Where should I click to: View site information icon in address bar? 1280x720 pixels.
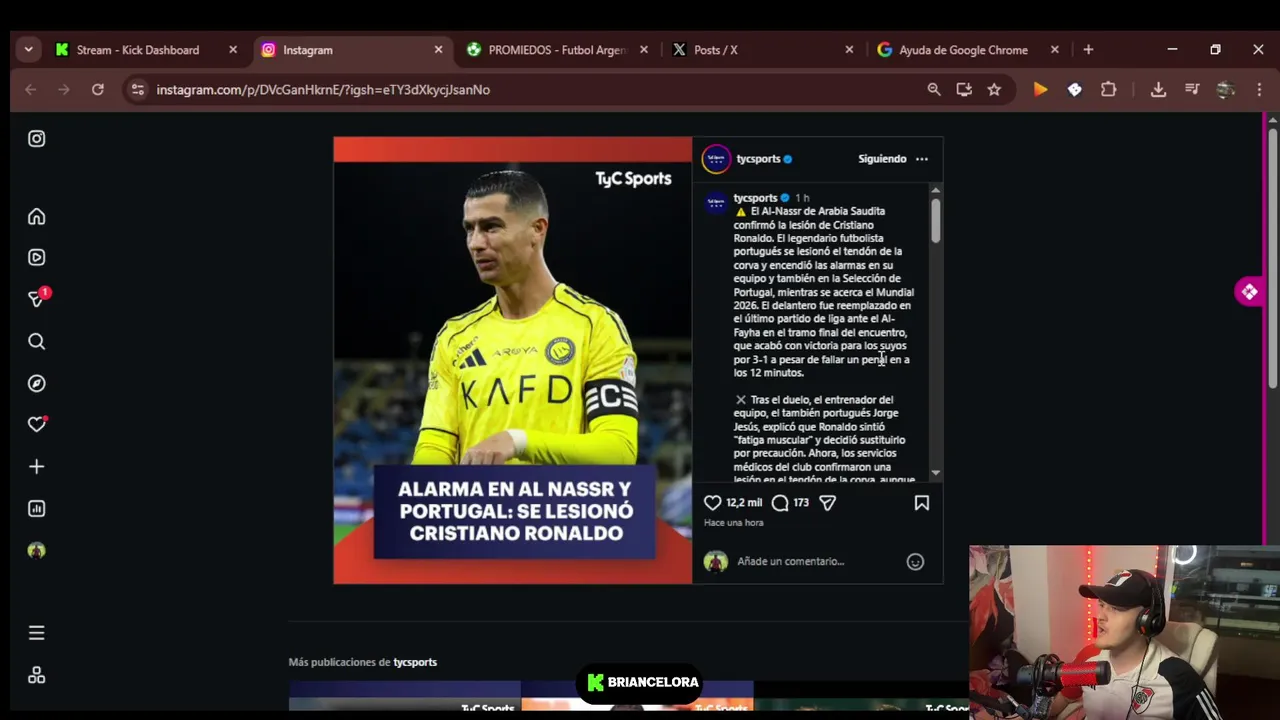(138, 90)
